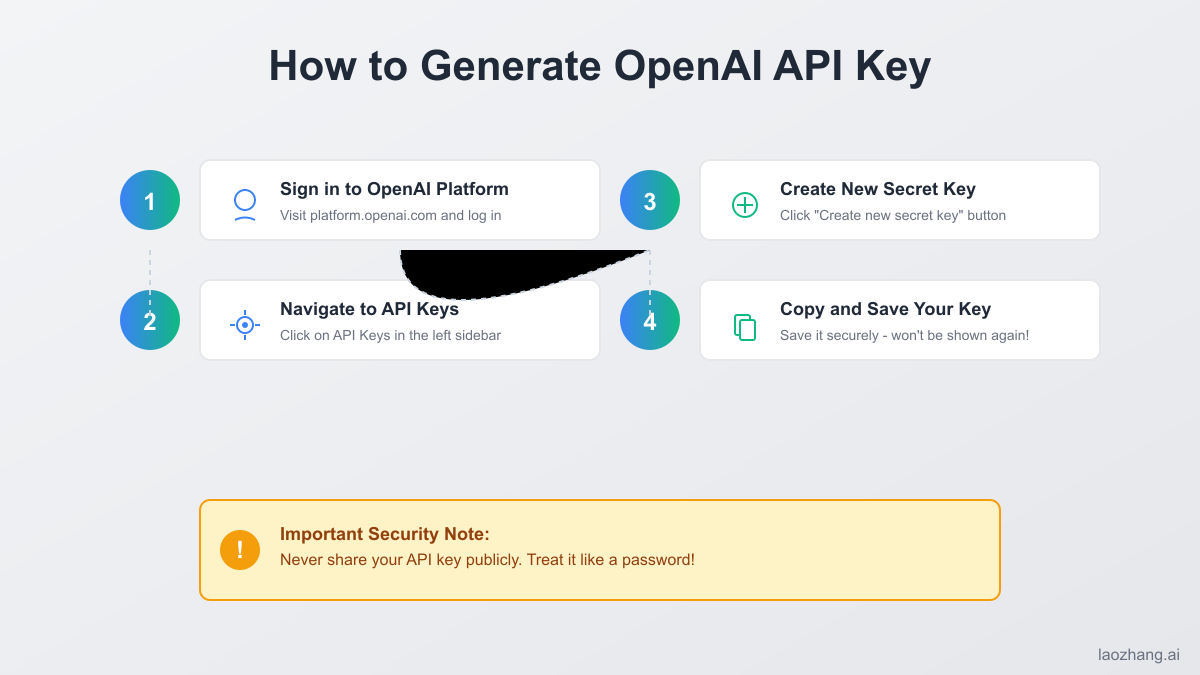Image resolution: width=1200 pixels, height=675 pixels.
Task: Click the numbered circle 2 badge
Action: pos(150,320)
